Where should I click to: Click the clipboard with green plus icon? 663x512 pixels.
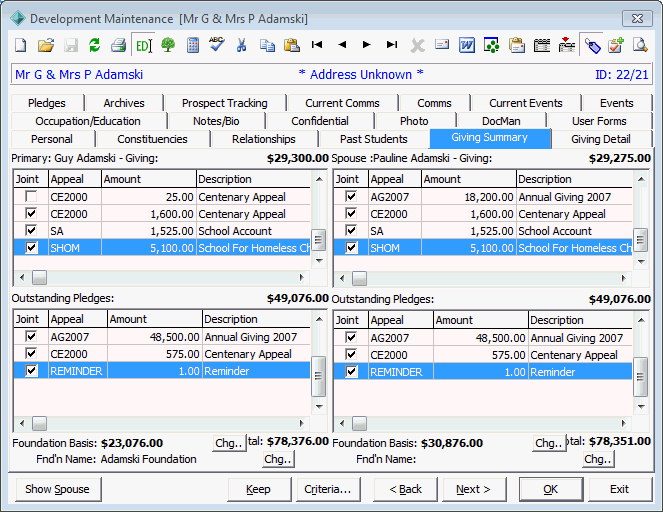[x=616, y=45]
